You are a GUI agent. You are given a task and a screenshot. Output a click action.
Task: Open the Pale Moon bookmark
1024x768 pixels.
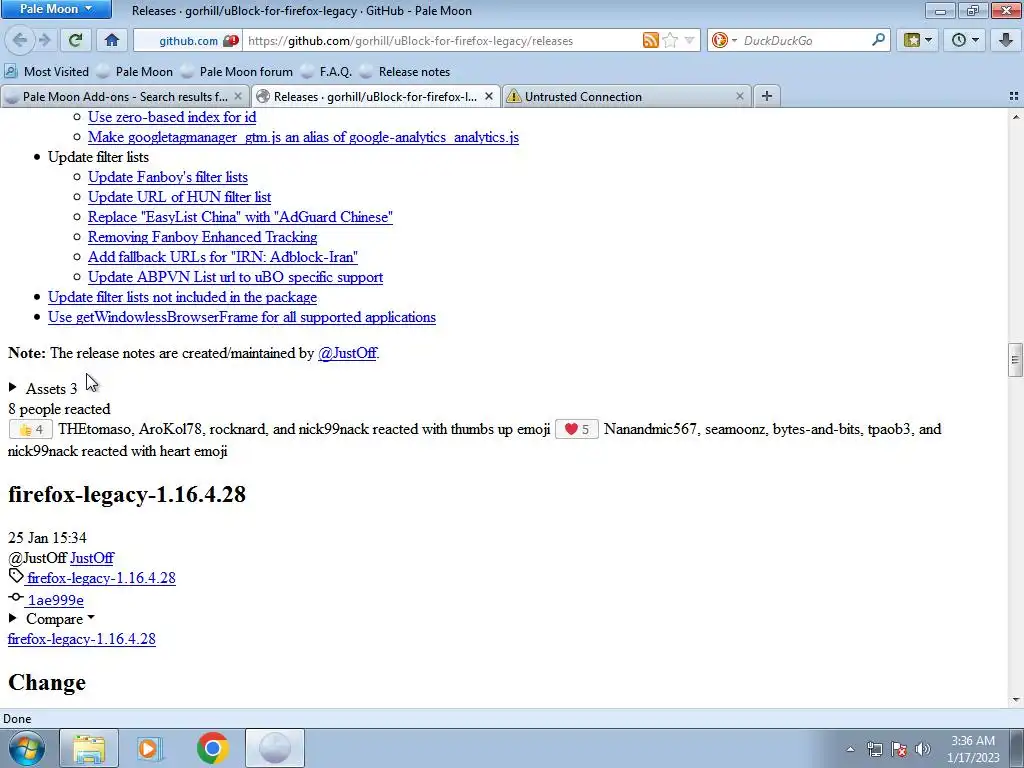(x=135, y=72)
